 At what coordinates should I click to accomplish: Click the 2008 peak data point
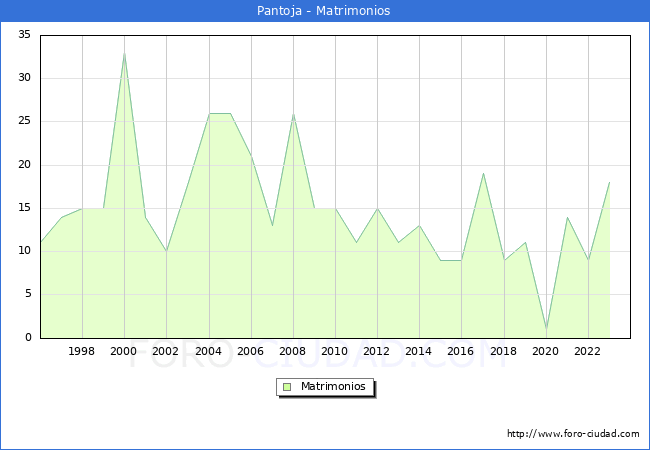click(293, 114)
